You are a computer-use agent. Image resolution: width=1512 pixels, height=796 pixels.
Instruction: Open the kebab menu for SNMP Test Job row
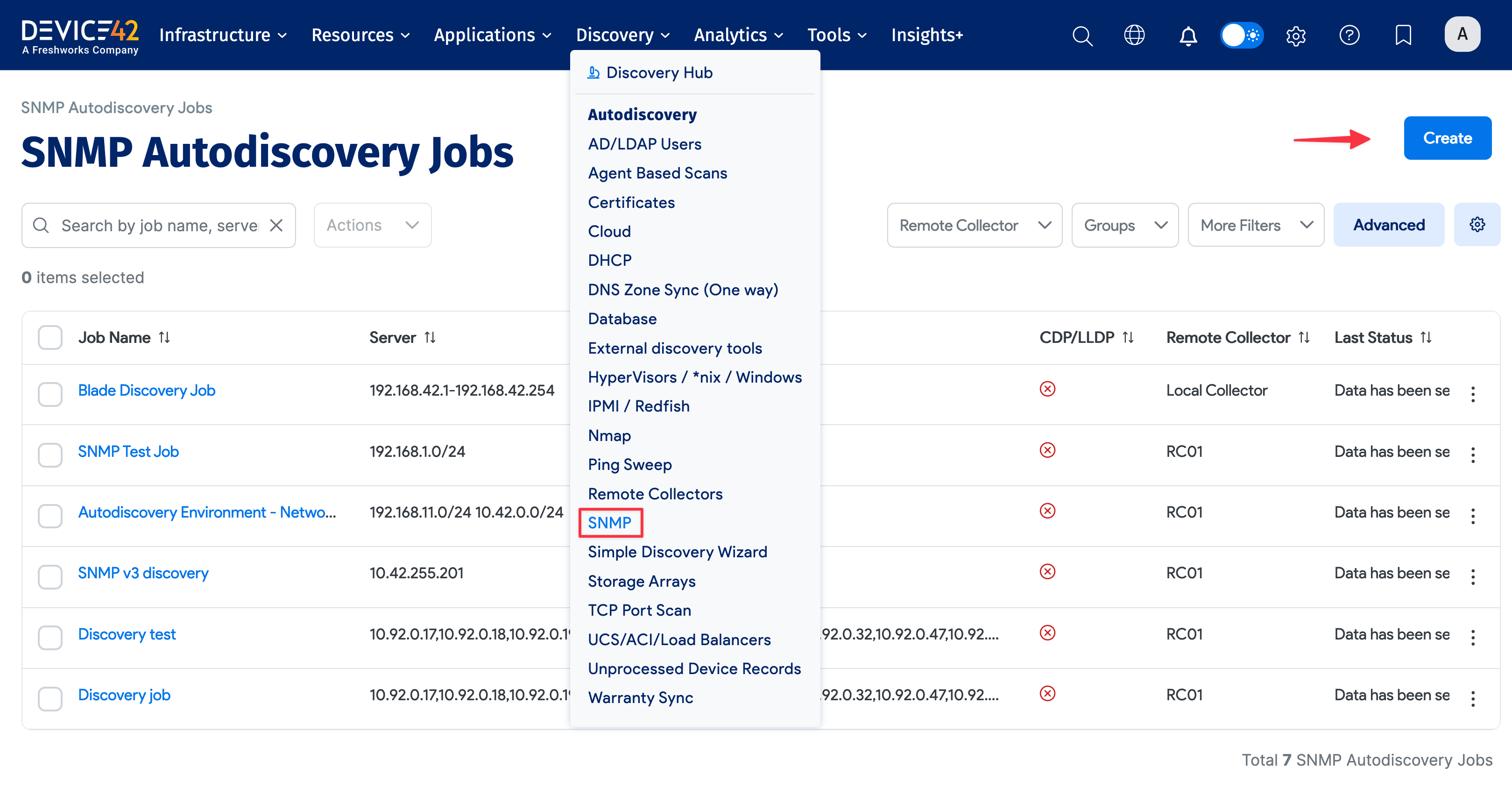[x=1475, y=455]
